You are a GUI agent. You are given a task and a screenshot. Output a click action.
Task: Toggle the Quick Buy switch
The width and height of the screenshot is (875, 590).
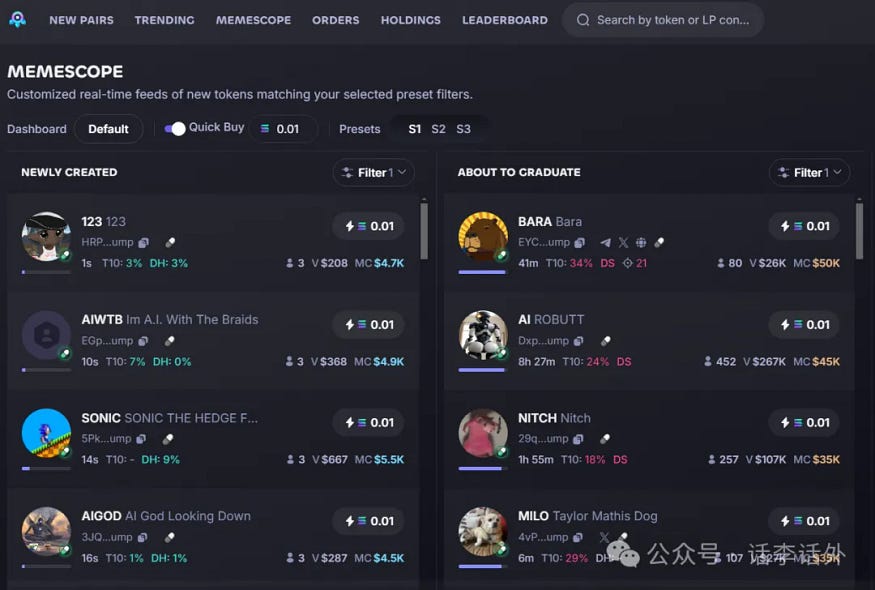(175, 128)
